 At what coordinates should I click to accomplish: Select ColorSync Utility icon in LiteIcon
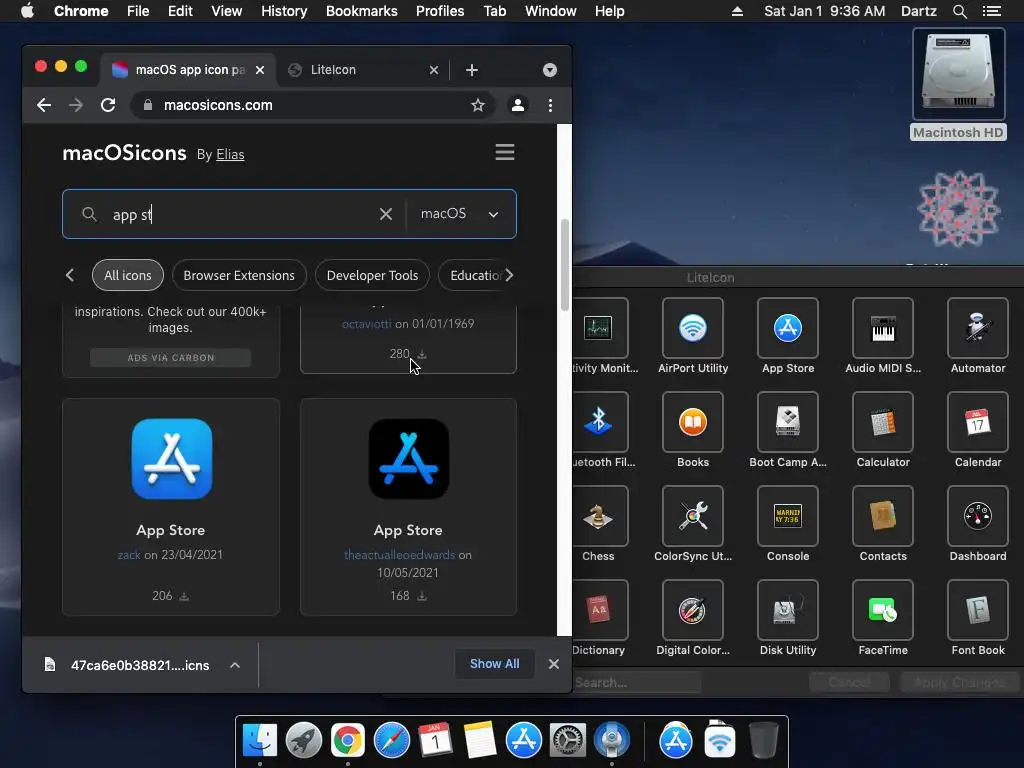tap(692, 516)
